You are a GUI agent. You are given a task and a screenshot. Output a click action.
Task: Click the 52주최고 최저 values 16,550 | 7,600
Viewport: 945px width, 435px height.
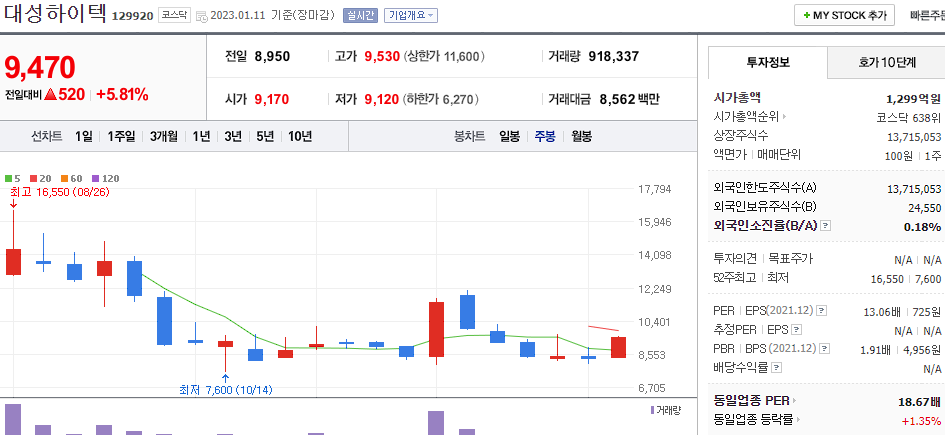[906, 279]
